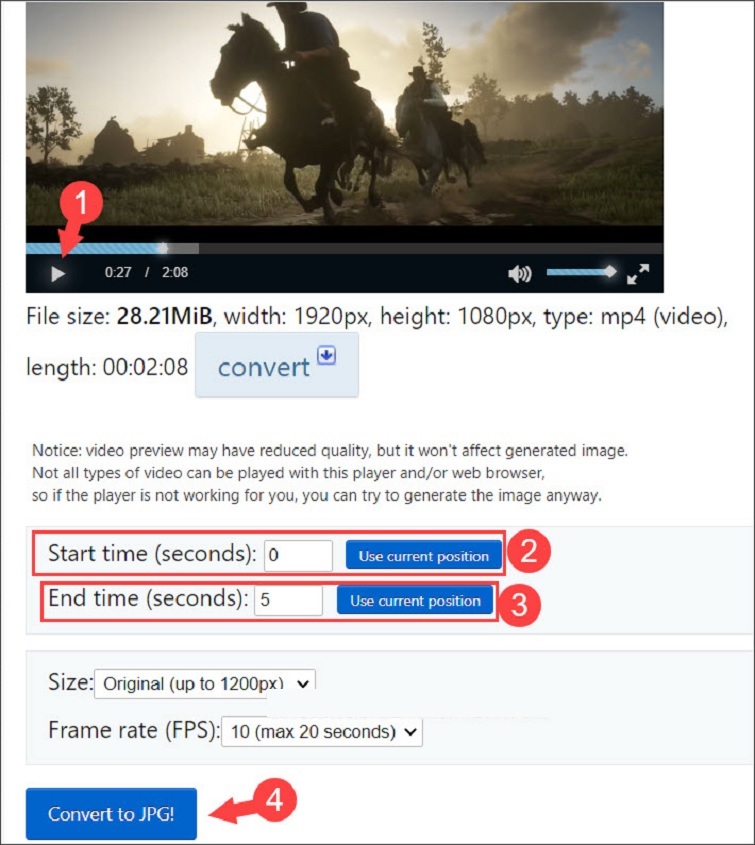
Task: Click the Convert to JPG! button
Action: tap(111, 814)
